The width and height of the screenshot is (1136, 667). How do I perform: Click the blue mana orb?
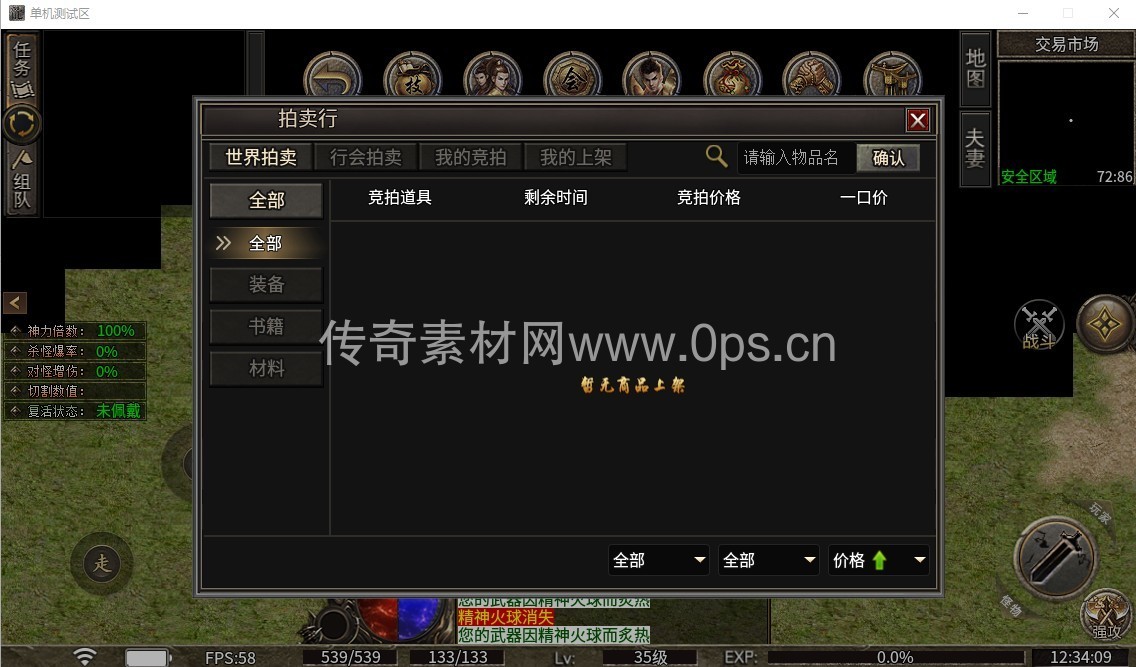click(419, 619)
